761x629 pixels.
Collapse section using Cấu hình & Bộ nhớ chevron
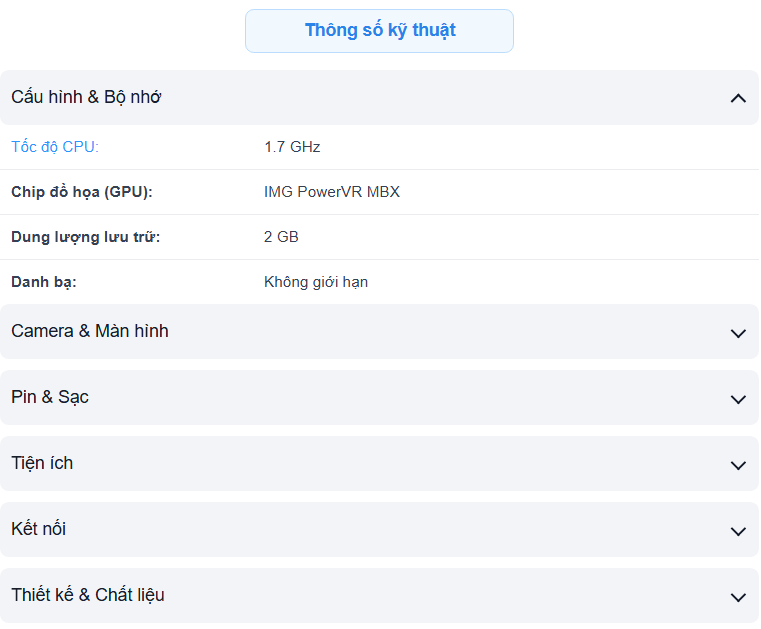tap(738, 98)
